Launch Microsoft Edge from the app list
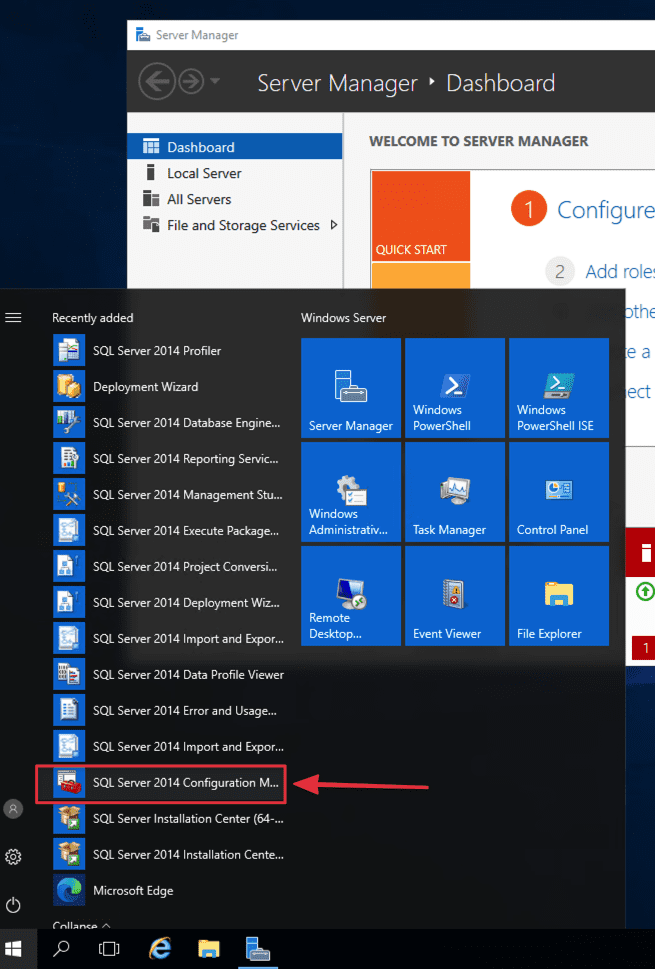 coord(132,891)
